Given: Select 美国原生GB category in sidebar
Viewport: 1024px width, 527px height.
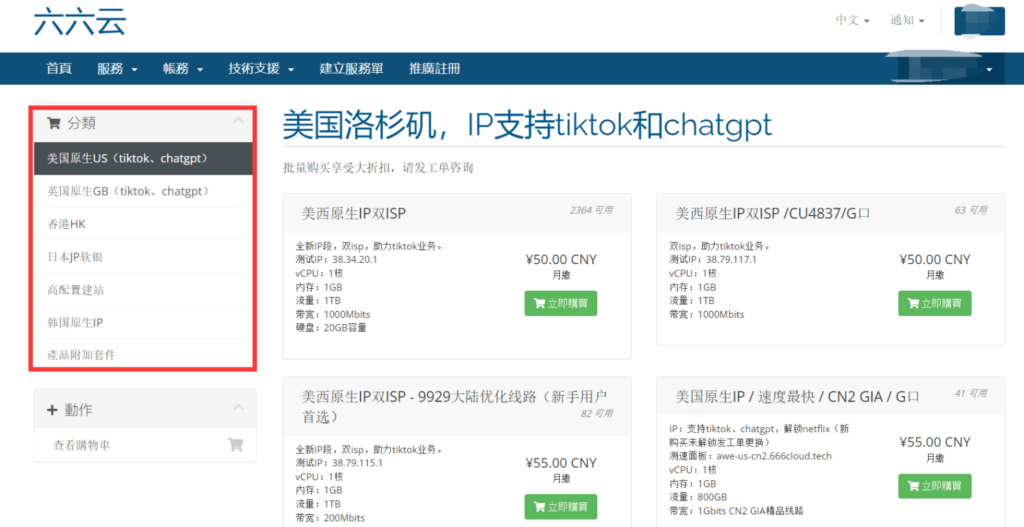Looking at the screenshot, I should 128,191.
